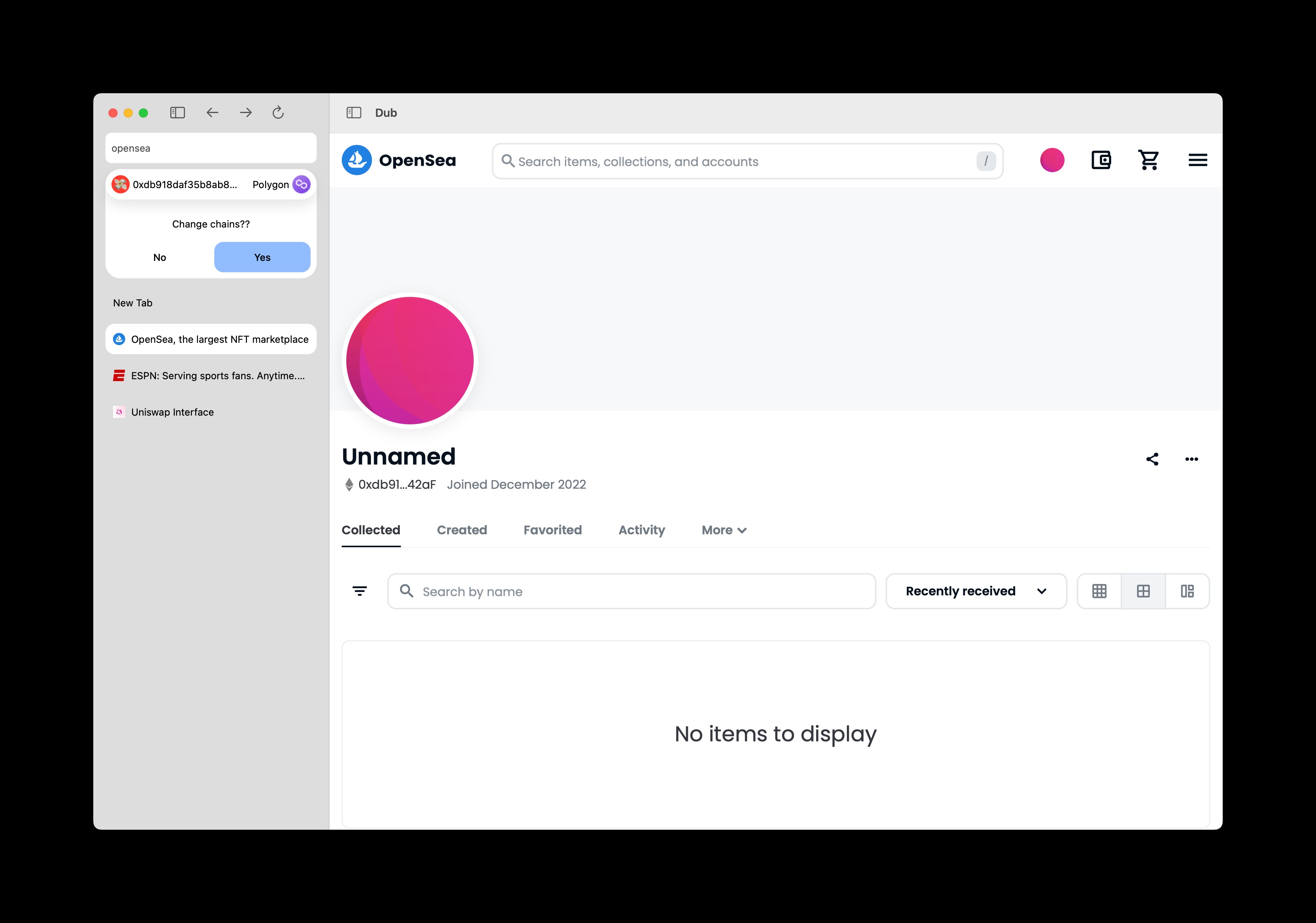Click the share profile icon
This screenshot has height=923, width=1316.
point(1152,459)
